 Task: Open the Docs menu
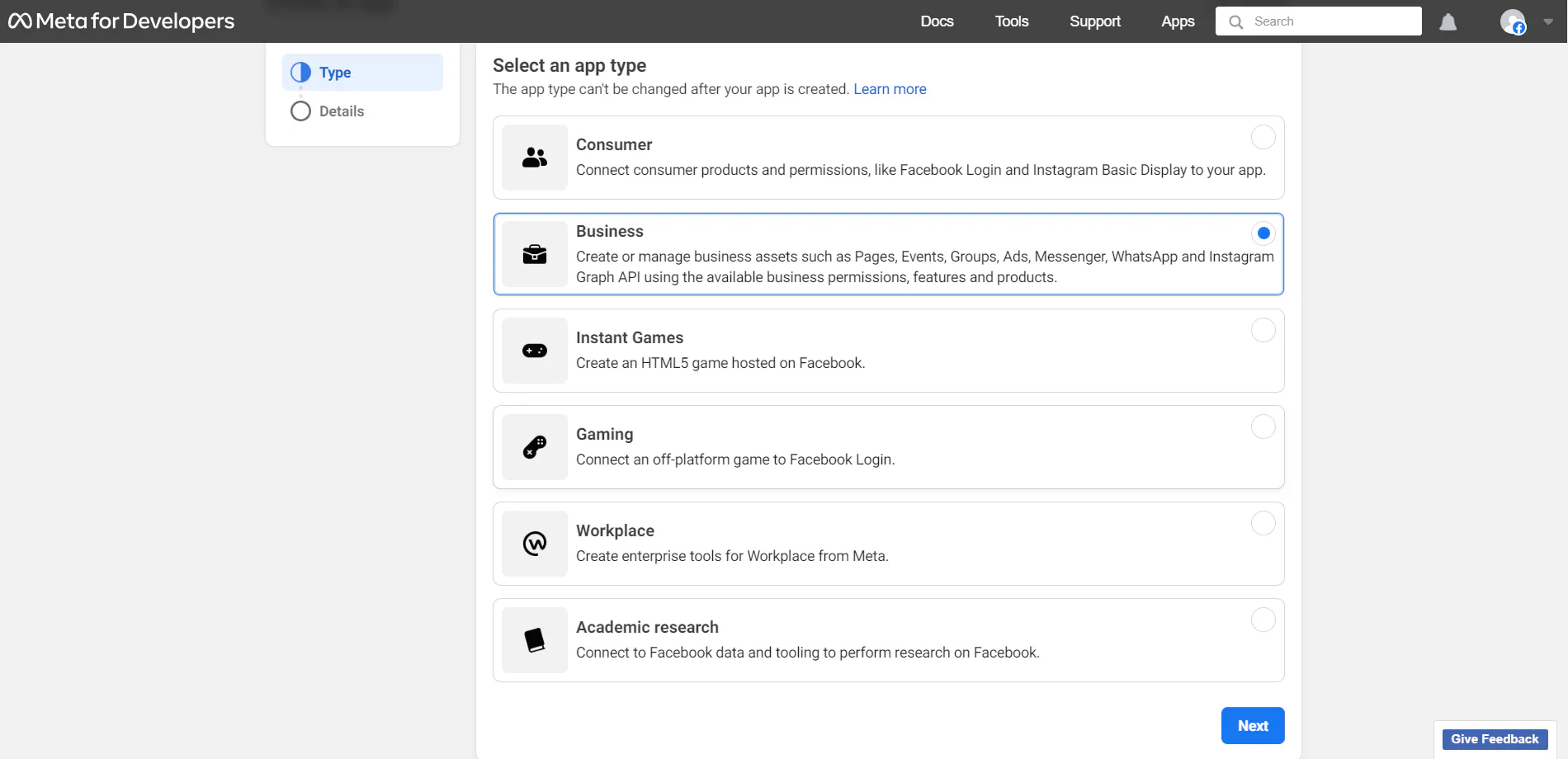coord(937,21)
